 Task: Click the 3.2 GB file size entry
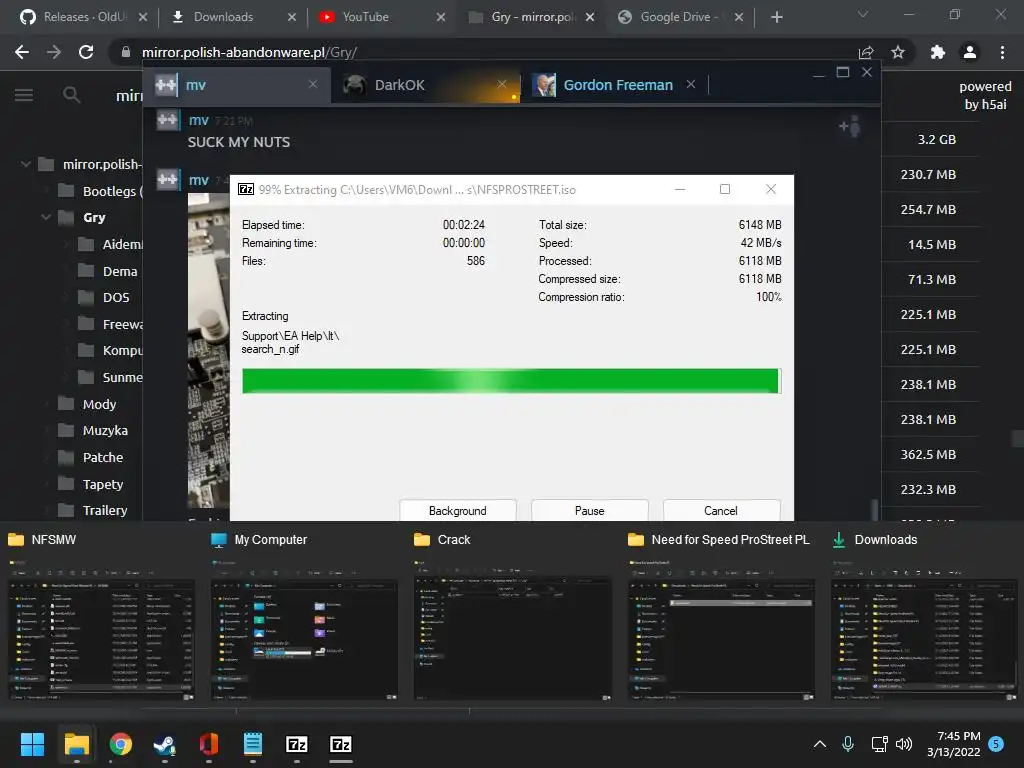pyautogui.click(x=936, y=139)
